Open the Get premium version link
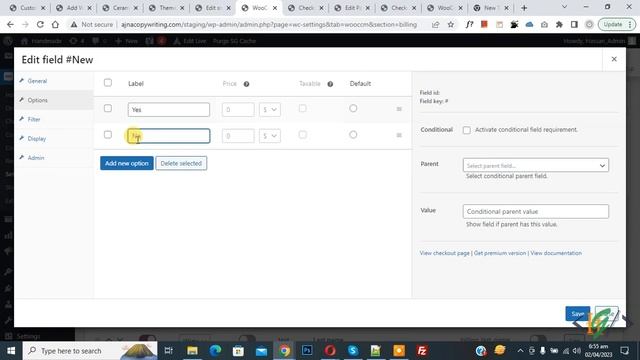The image size is (640, 360). click(500, 253)
